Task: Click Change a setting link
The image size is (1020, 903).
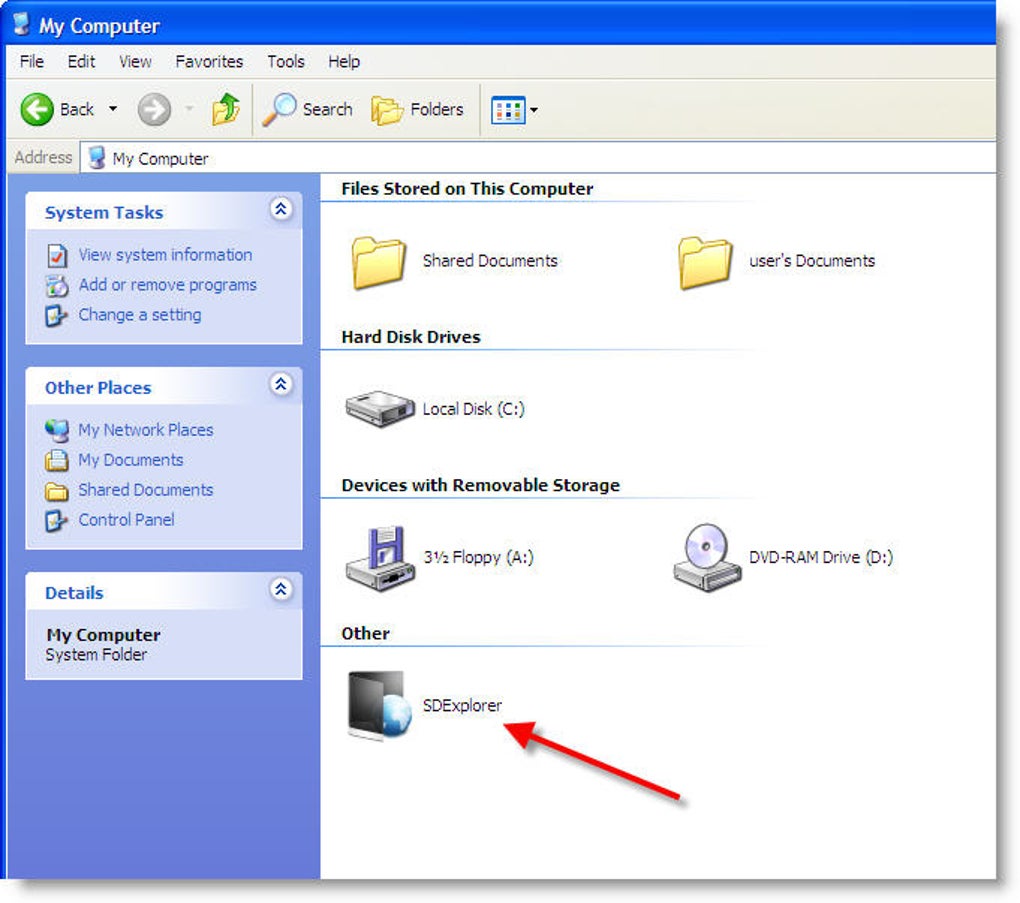Action: 140,315
